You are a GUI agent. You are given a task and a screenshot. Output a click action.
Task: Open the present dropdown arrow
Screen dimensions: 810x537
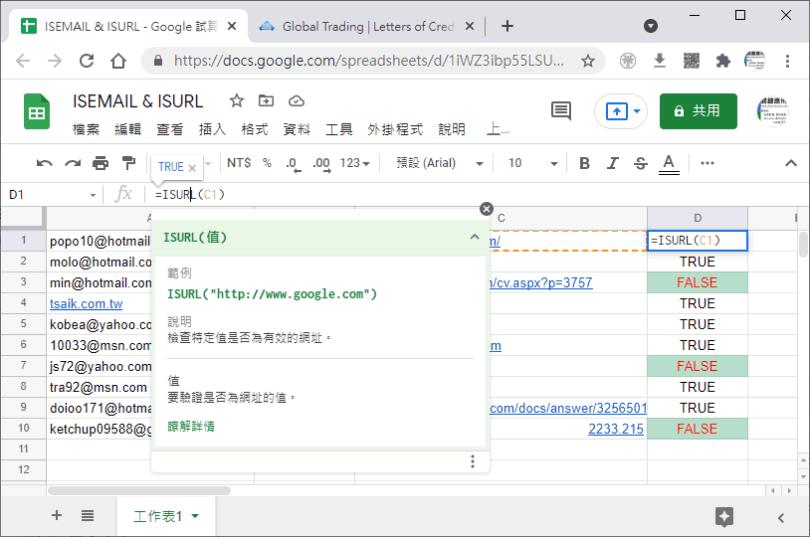coord(637,111)
